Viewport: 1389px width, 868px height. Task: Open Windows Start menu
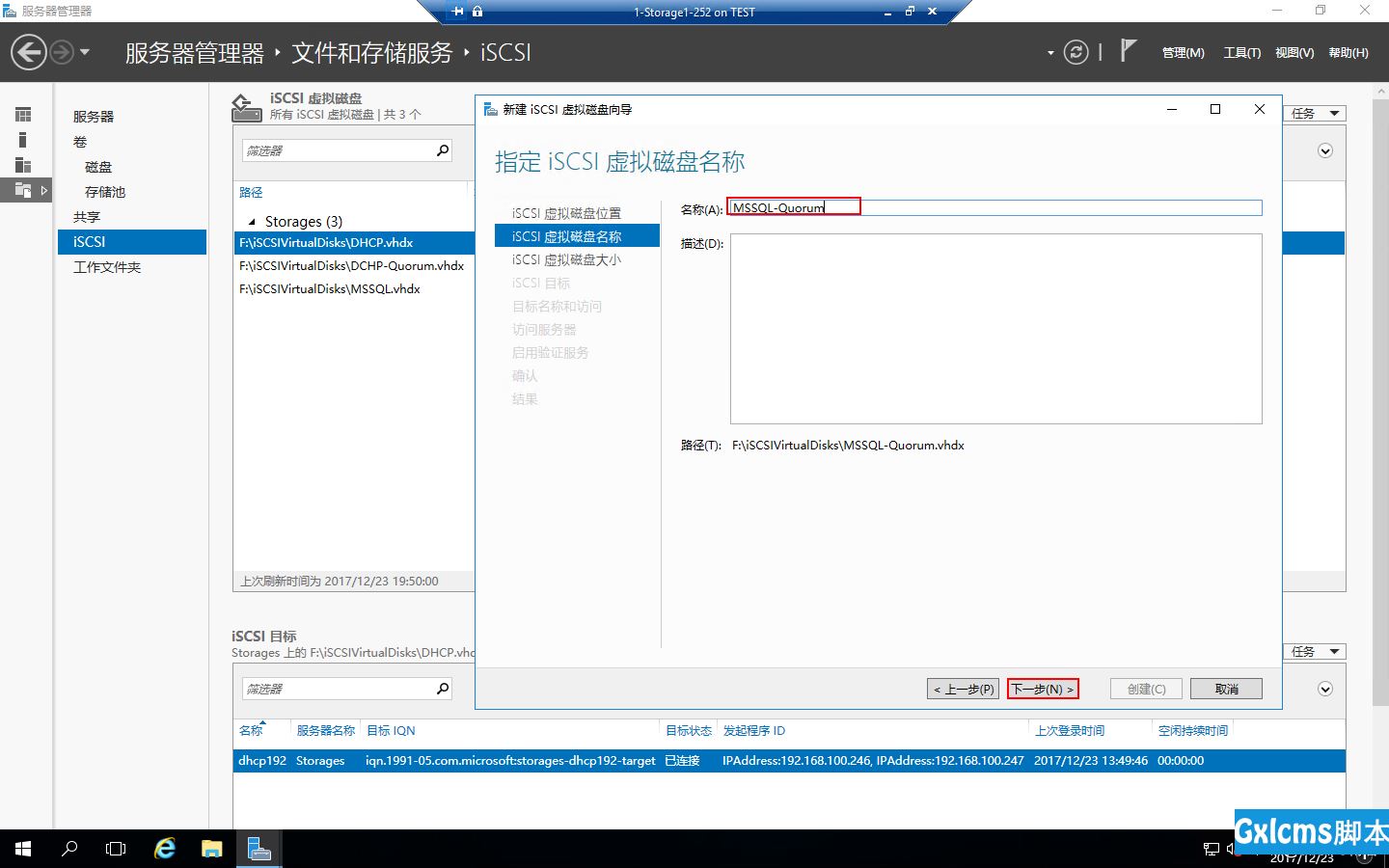coord(23,849)
